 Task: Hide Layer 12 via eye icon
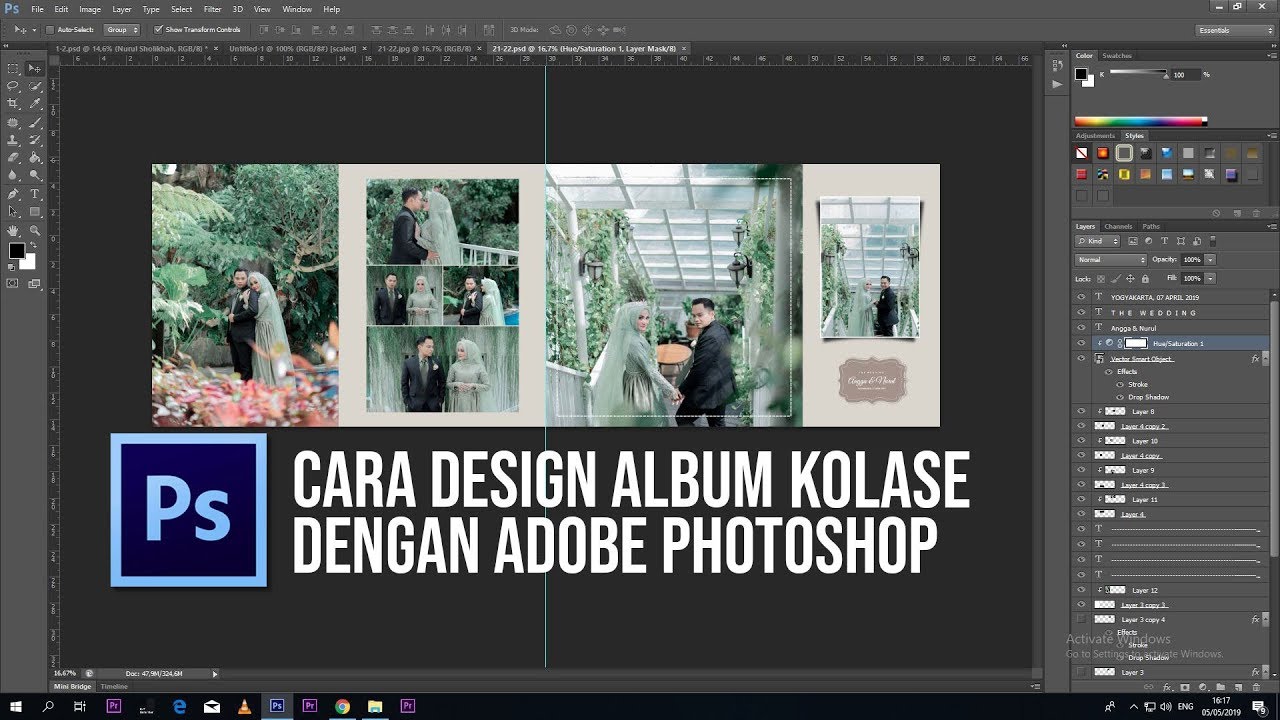[x=1081, y=590]
